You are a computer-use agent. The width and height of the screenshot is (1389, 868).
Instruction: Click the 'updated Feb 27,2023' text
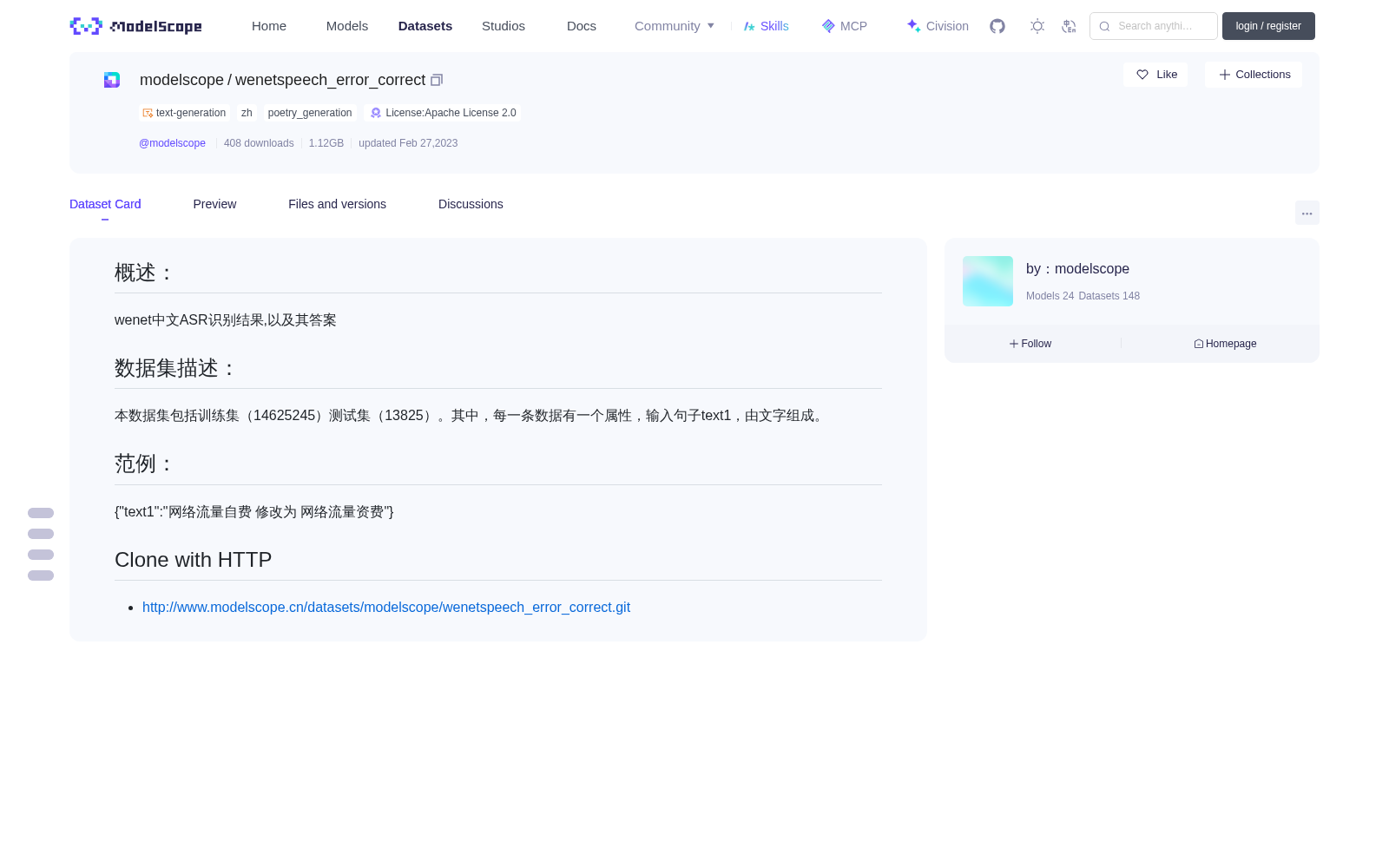[408, 143]
